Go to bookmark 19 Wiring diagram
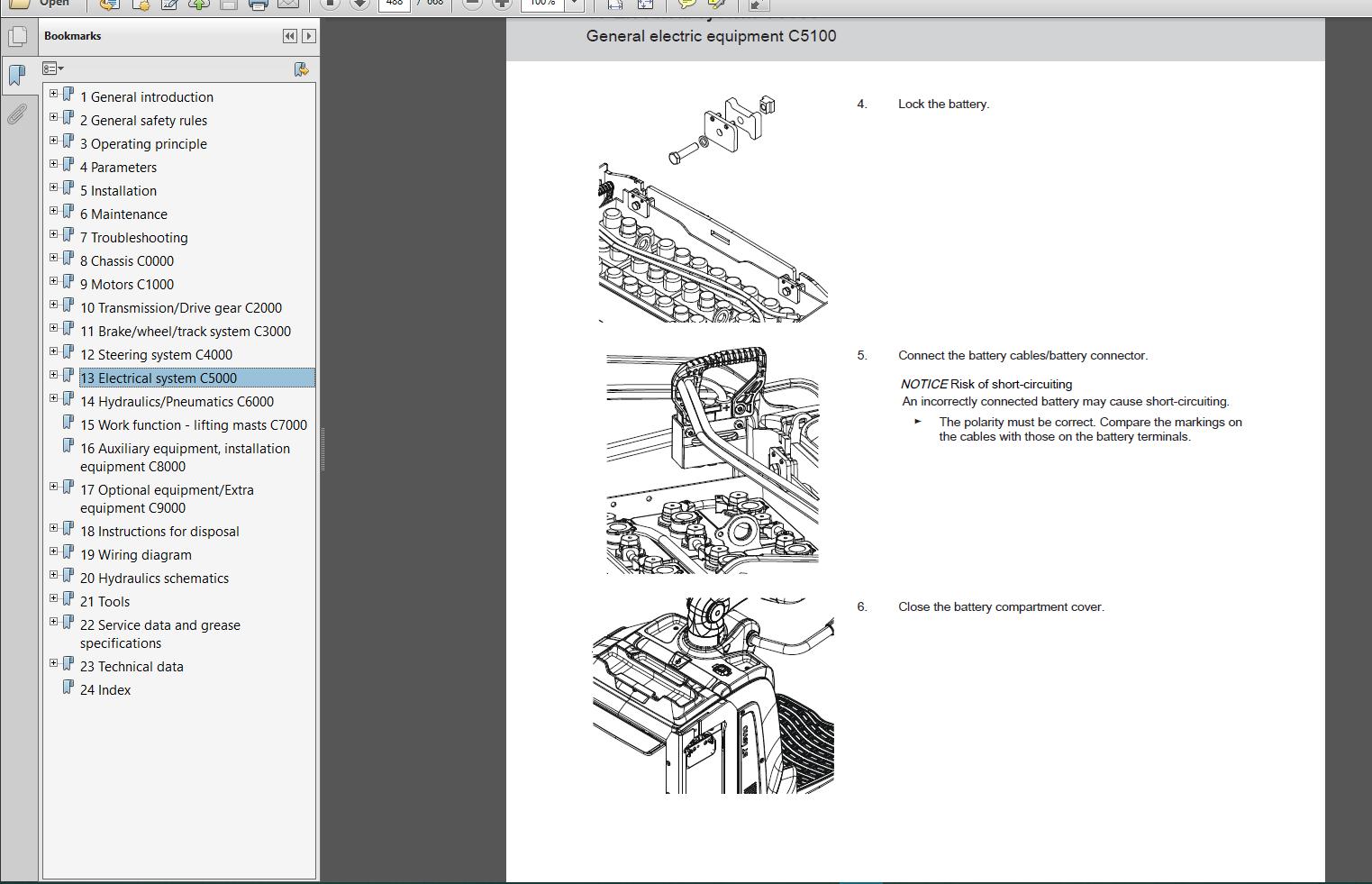Screen dimensions: 1372x884 pos(136,555)
